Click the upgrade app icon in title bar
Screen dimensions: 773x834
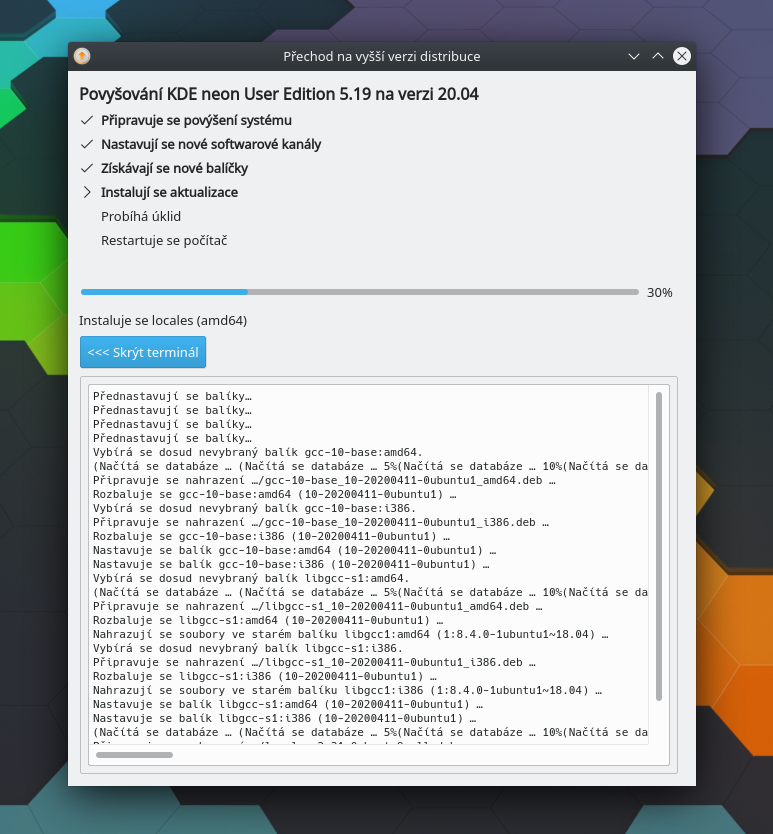click(x=82, y=56)
